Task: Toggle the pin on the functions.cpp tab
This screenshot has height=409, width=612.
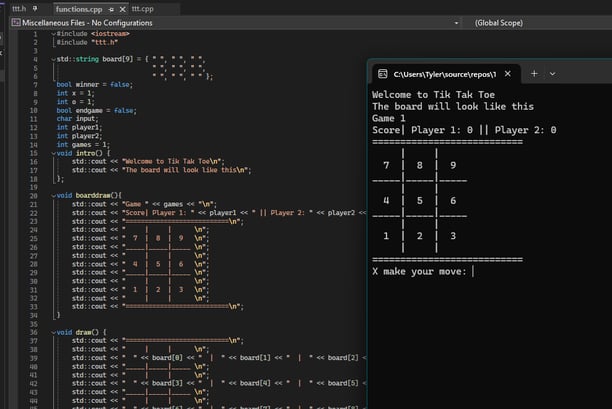Action: 112,9
